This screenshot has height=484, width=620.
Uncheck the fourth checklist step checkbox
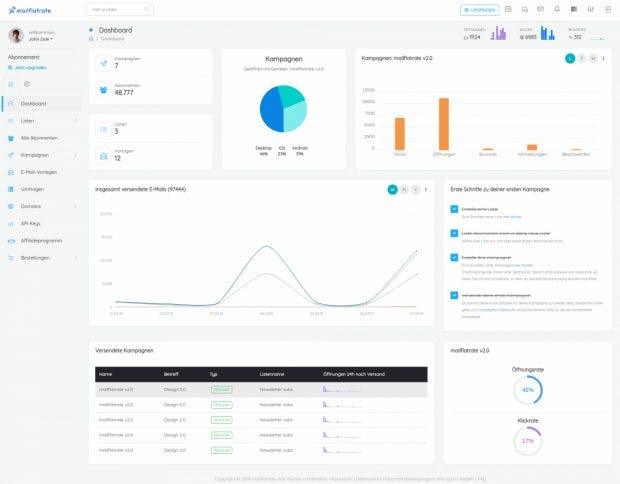click(x=454, y=295)
